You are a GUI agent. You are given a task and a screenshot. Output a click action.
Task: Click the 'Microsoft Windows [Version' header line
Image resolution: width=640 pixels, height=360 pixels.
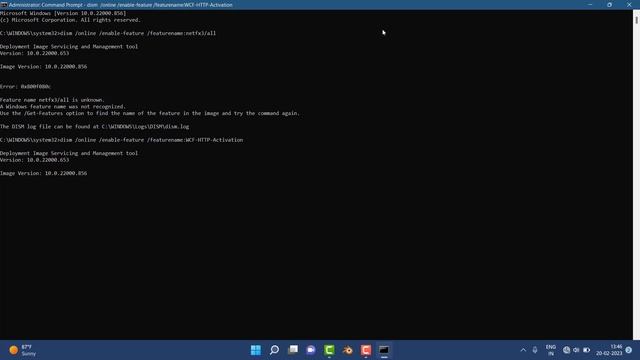(63, 13)
